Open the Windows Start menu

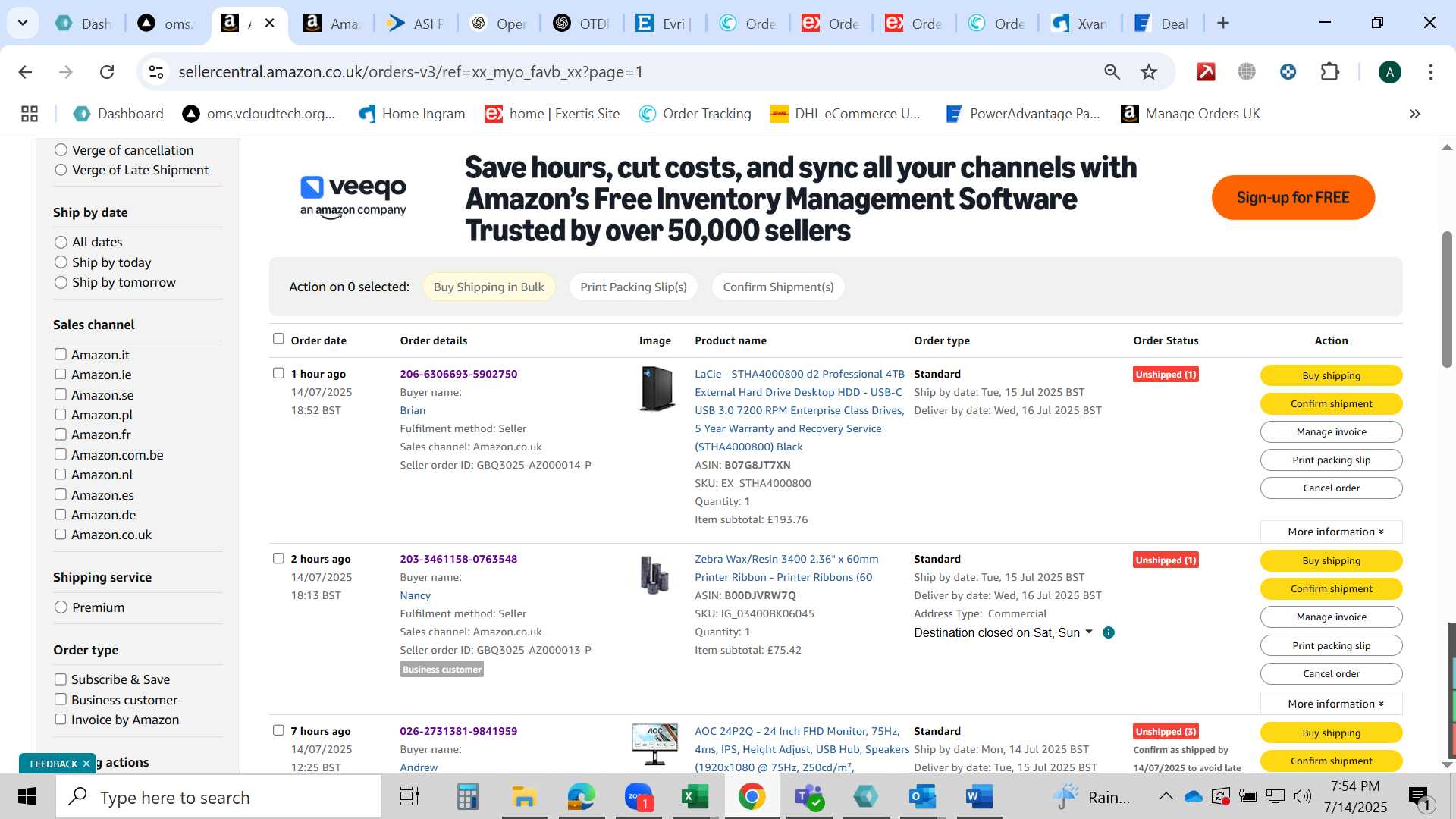tap(27, 797)
